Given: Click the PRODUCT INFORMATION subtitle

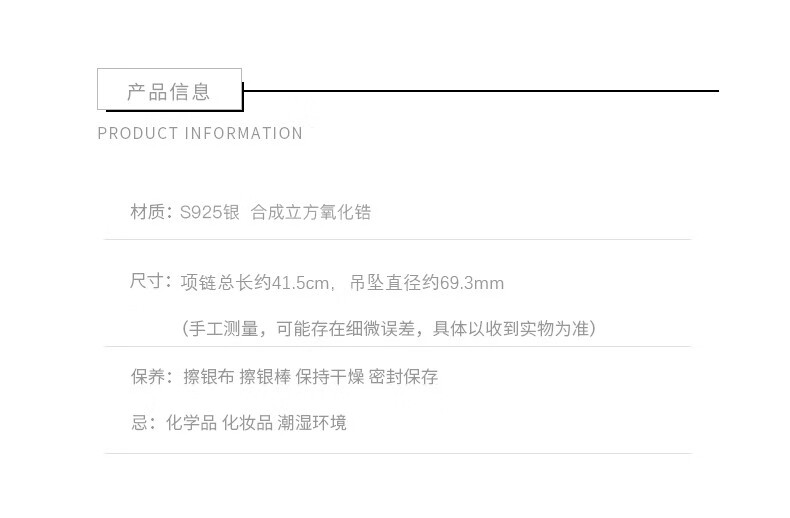Looking at the screenshot, I should pos(200,134).
